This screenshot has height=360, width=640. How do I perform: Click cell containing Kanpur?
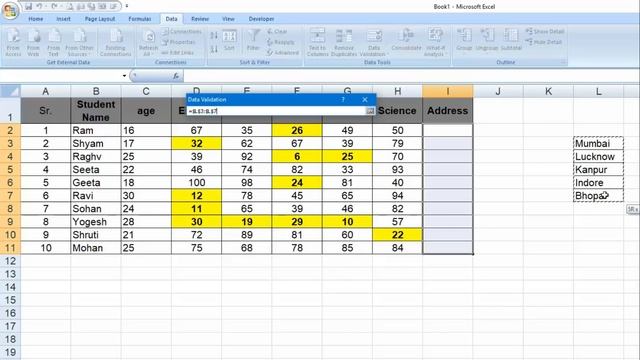(598, 169)
